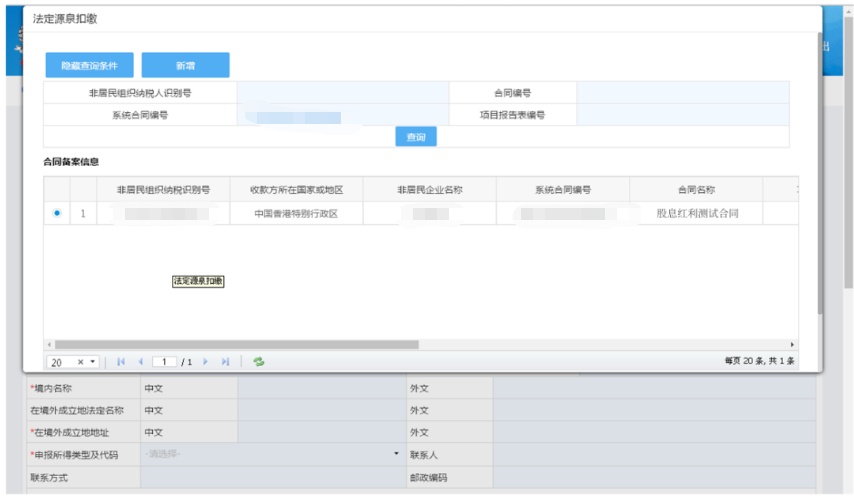
Task: Click 新增 button
Action: pos(185,65)
